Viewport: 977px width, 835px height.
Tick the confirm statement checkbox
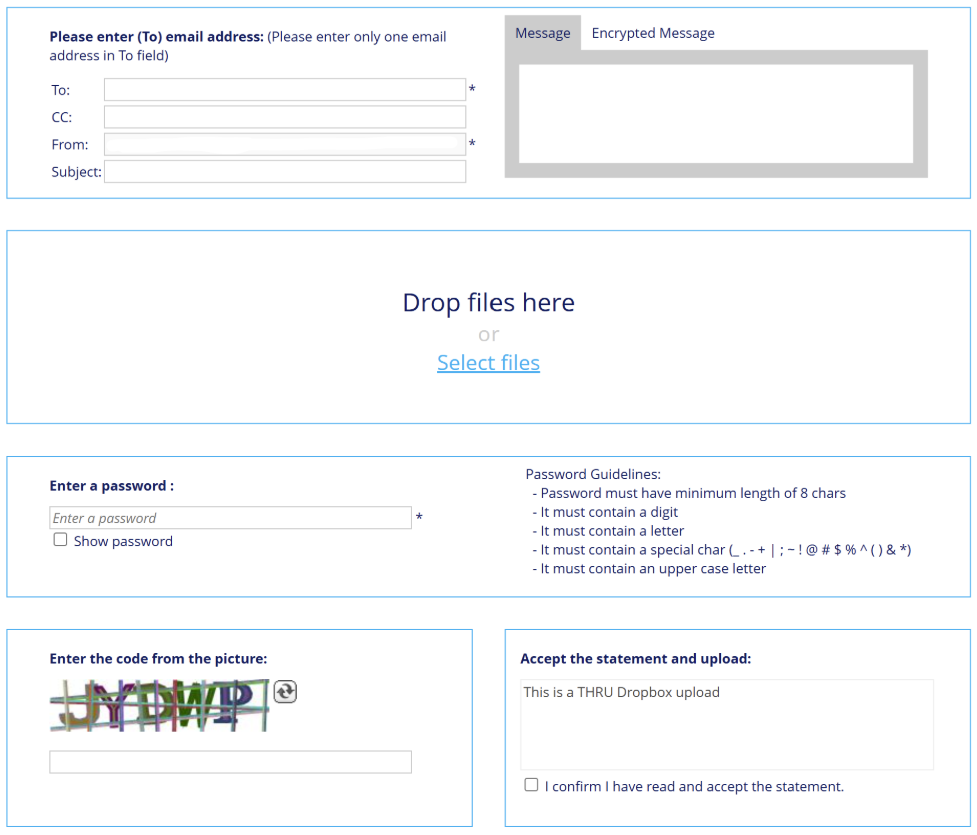[532, 785]
